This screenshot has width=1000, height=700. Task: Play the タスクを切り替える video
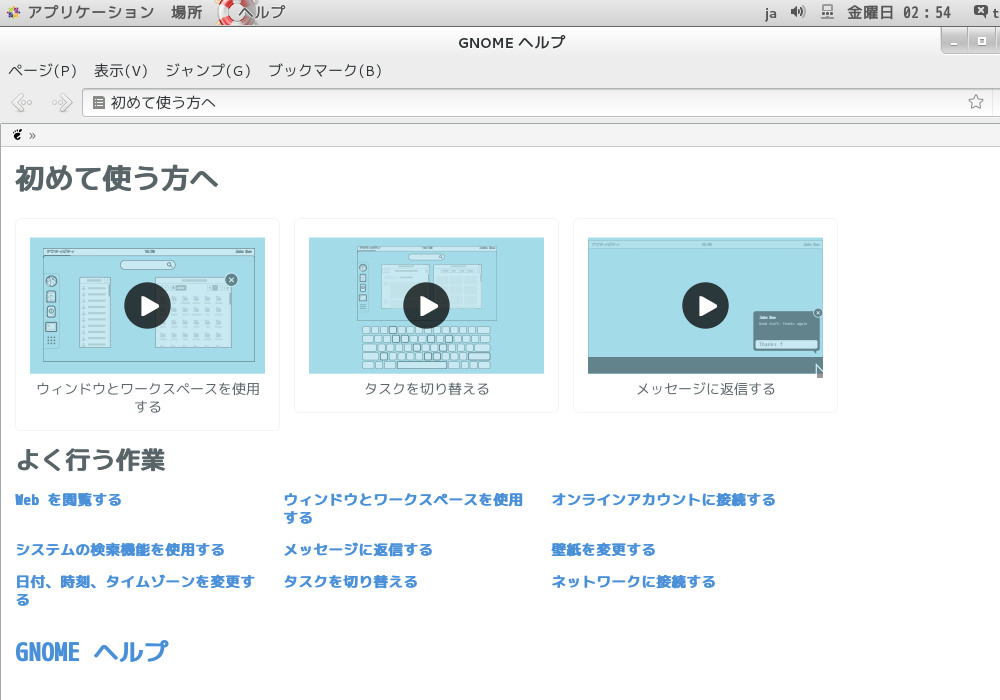(426, 306)
